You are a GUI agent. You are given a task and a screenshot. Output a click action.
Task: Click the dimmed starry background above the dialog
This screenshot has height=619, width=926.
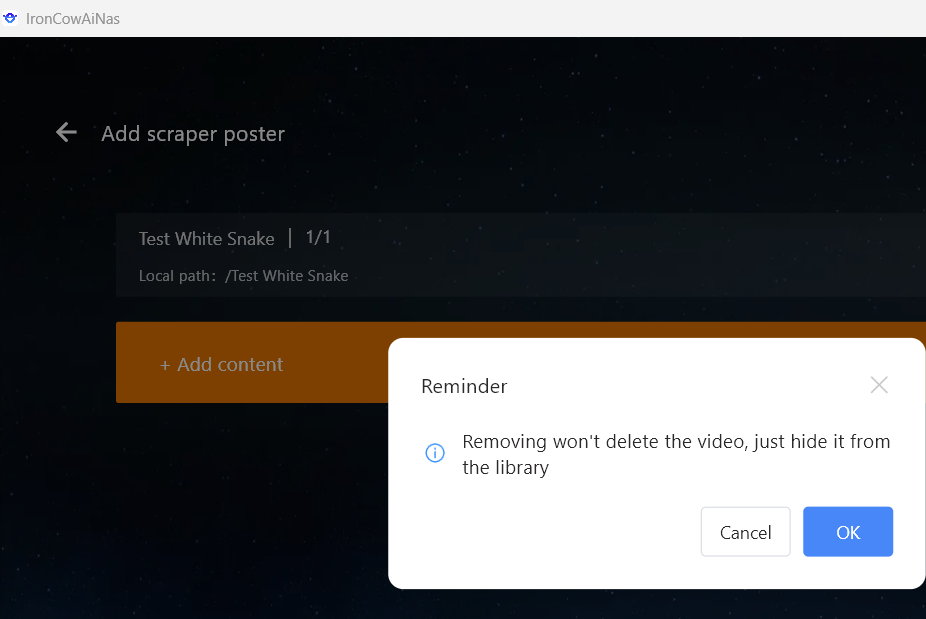600,120
